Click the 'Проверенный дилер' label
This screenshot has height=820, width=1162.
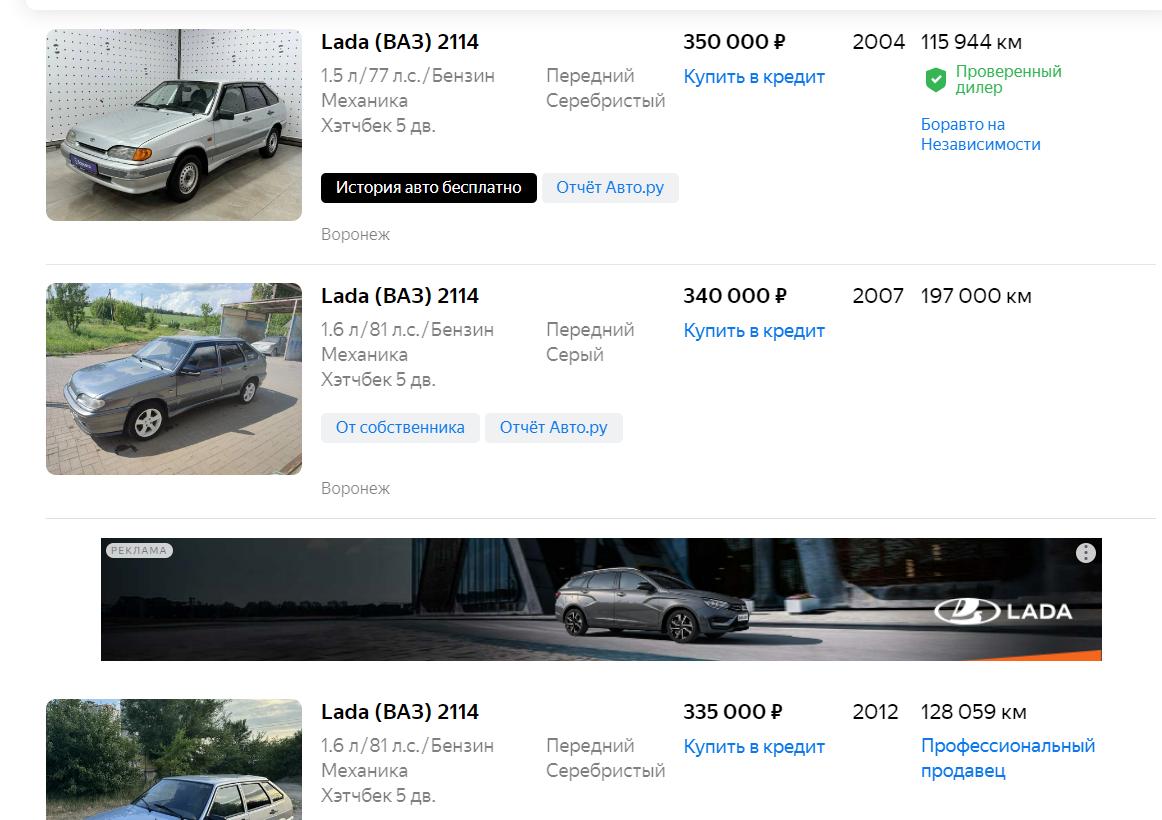click(x=1008, y=79)
